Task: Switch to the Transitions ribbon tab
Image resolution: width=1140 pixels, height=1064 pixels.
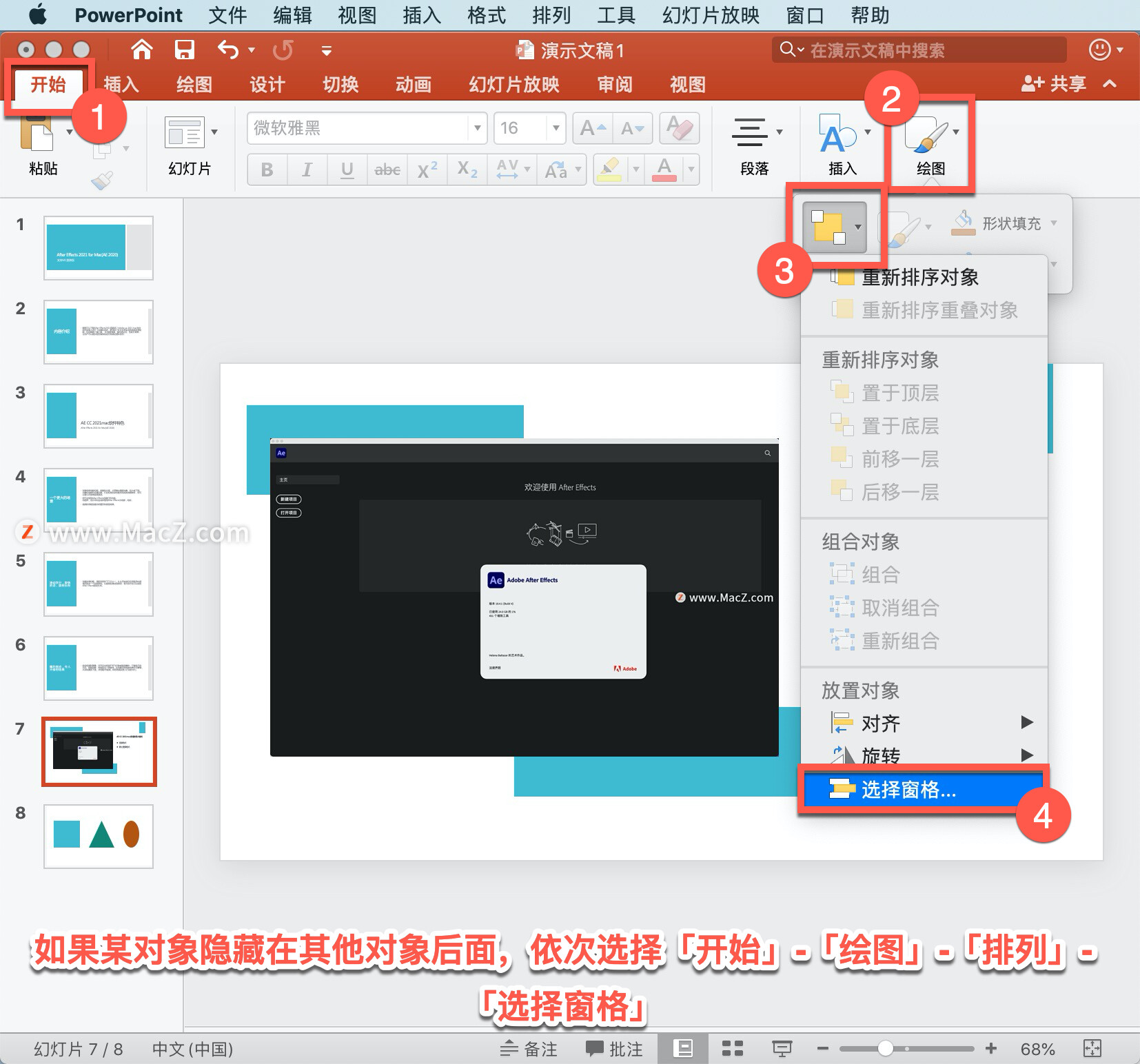Action: (340, 84)
